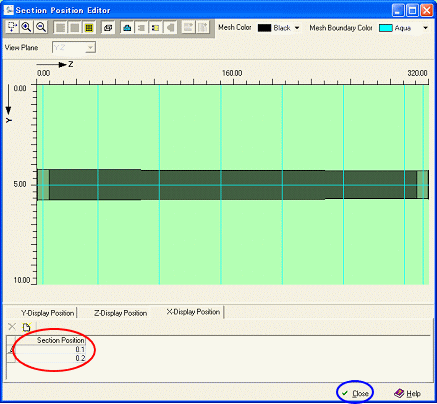
Task: Click the grayed icon right of the blue shape
Action: point(141,28)
